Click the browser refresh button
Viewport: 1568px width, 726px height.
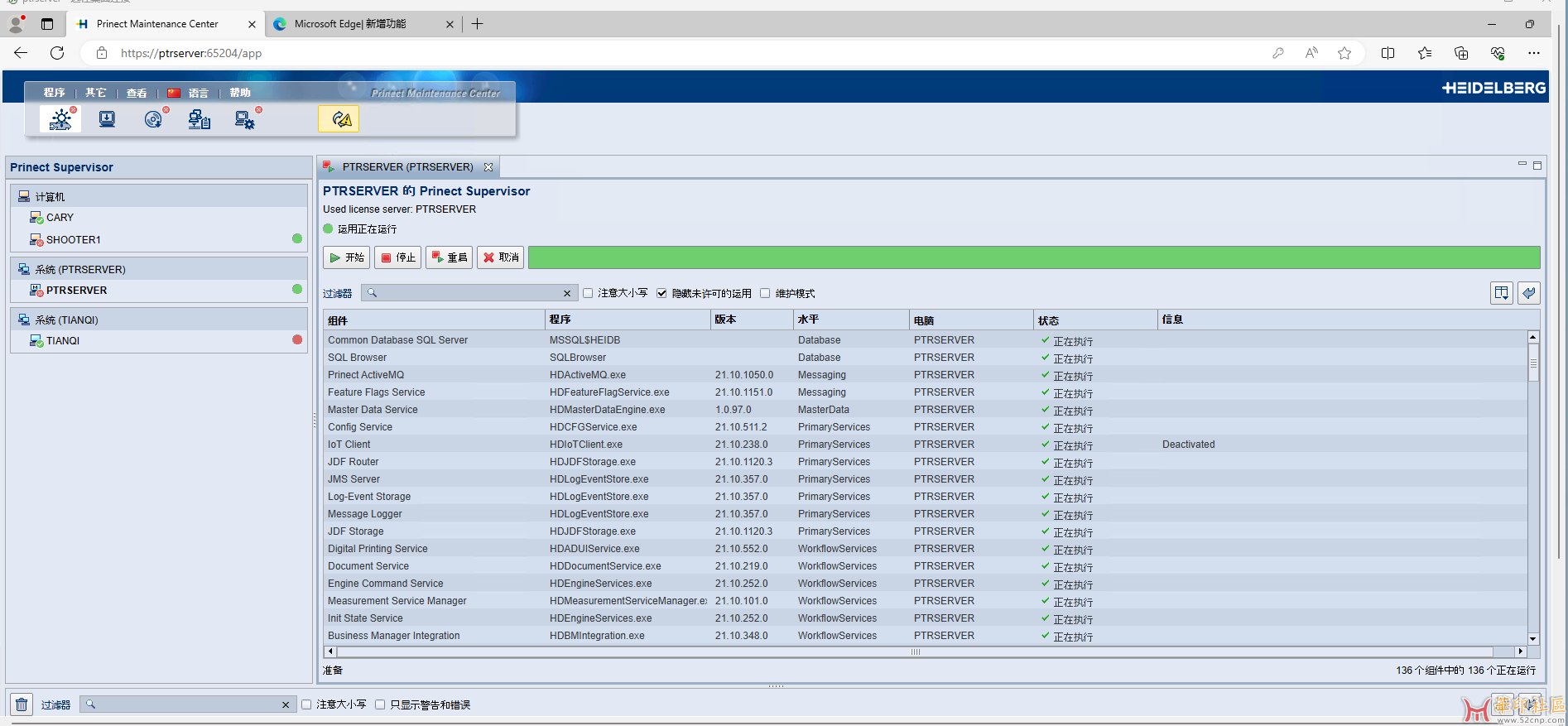pyautogui.click(x=57, y=53)
